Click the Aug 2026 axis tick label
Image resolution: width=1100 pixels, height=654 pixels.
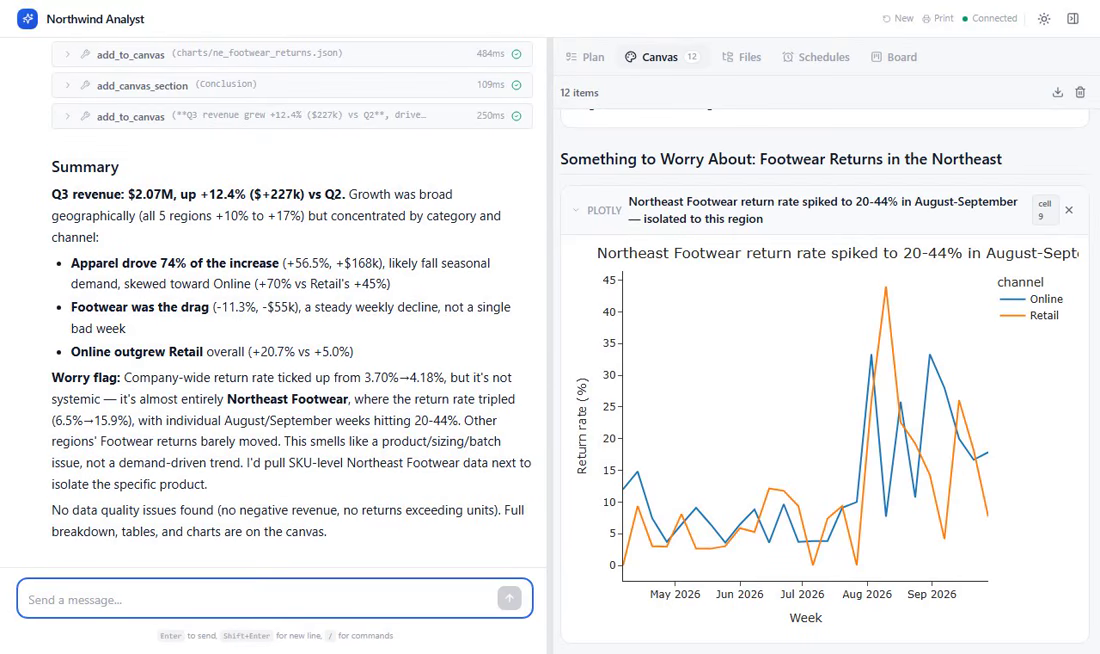867,594
